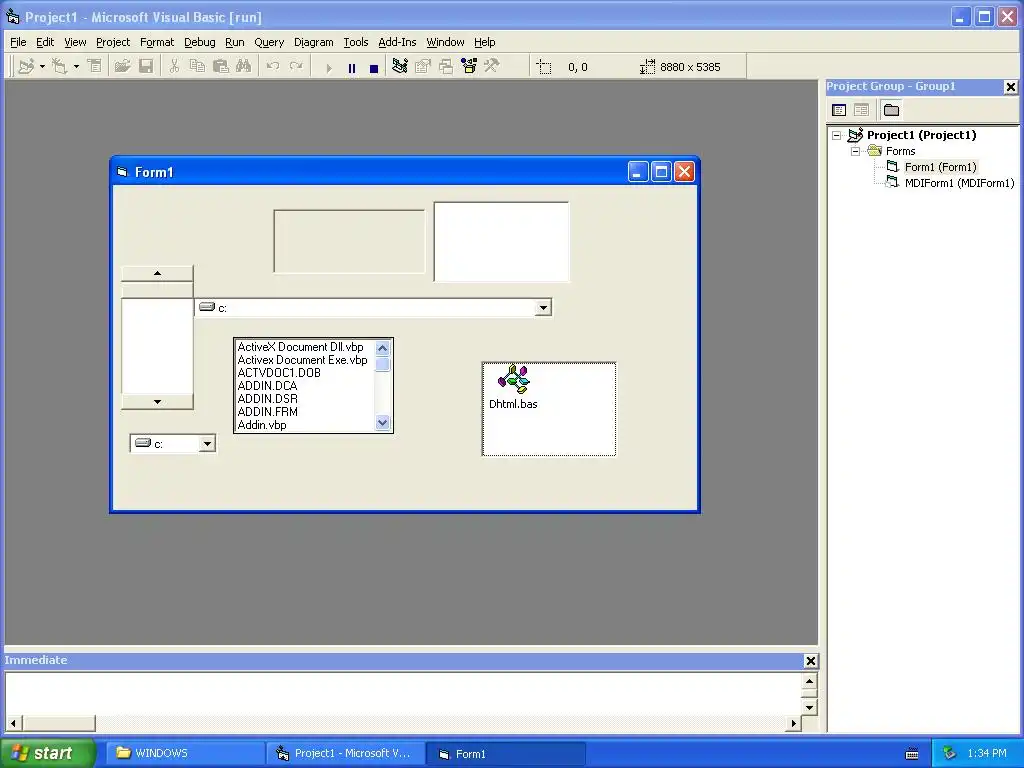1024x768 pixels.
Task: Open the Form Layout Window icon
Action: pyautogui.click(x=446, y=67)
